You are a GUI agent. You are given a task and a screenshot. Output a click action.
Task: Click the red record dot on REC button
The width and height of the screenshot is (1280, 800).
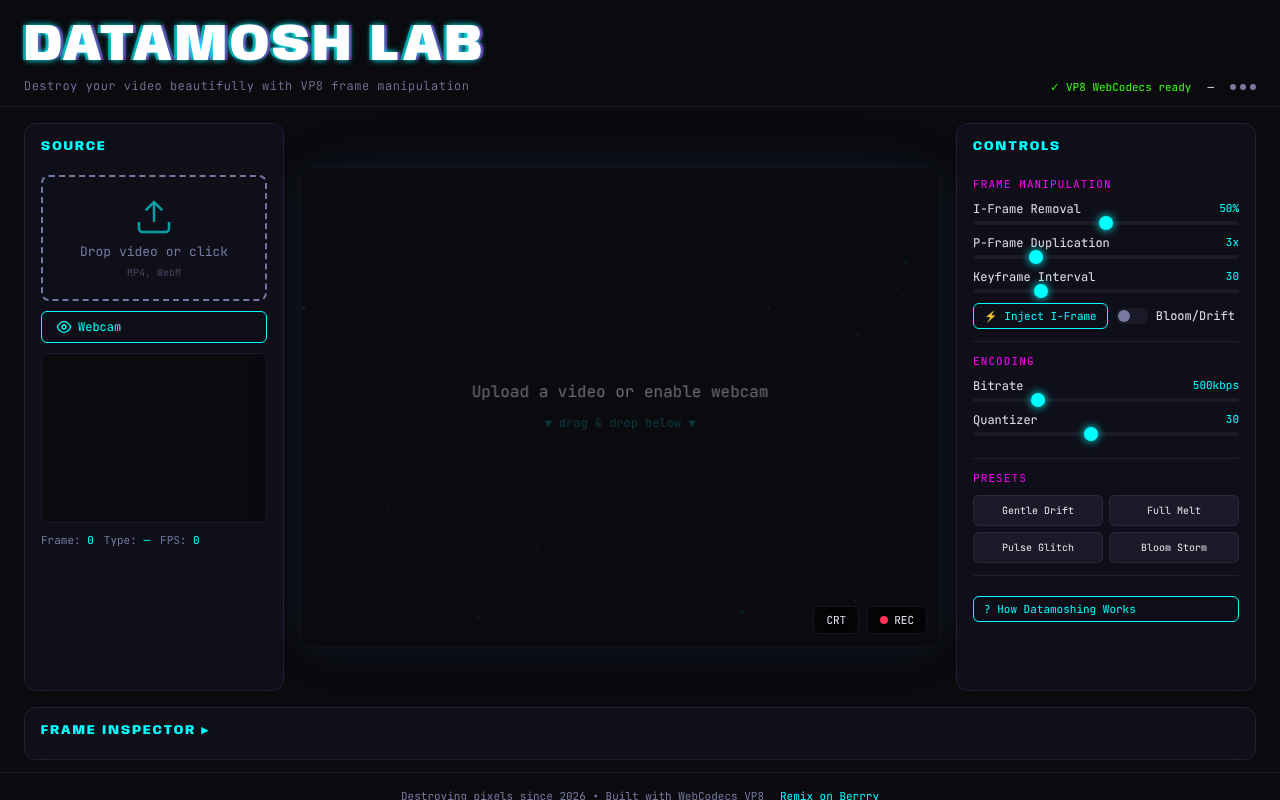tap(883, 620)
